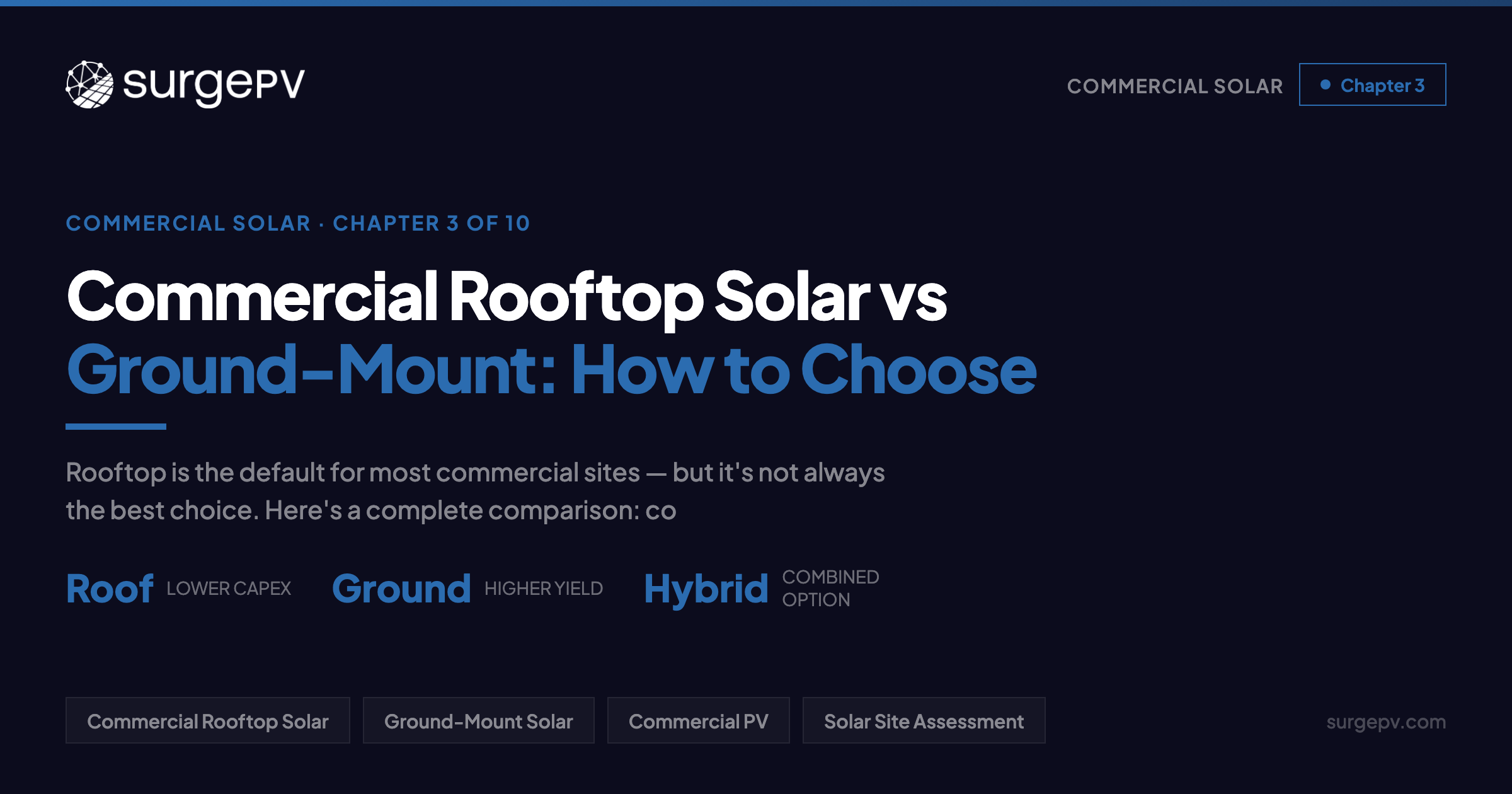
Task: Click the blue dot inside Chapter 3 badge
Action: 1326,84
